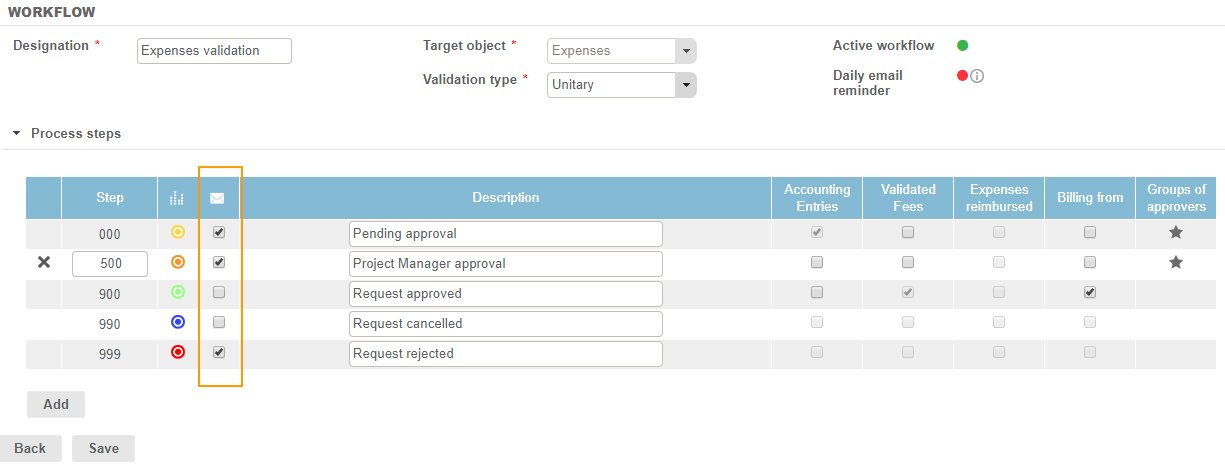Click the delete X icon for step 500
This screenshot has width=1225, height=467.
click(x=43, y=263)
